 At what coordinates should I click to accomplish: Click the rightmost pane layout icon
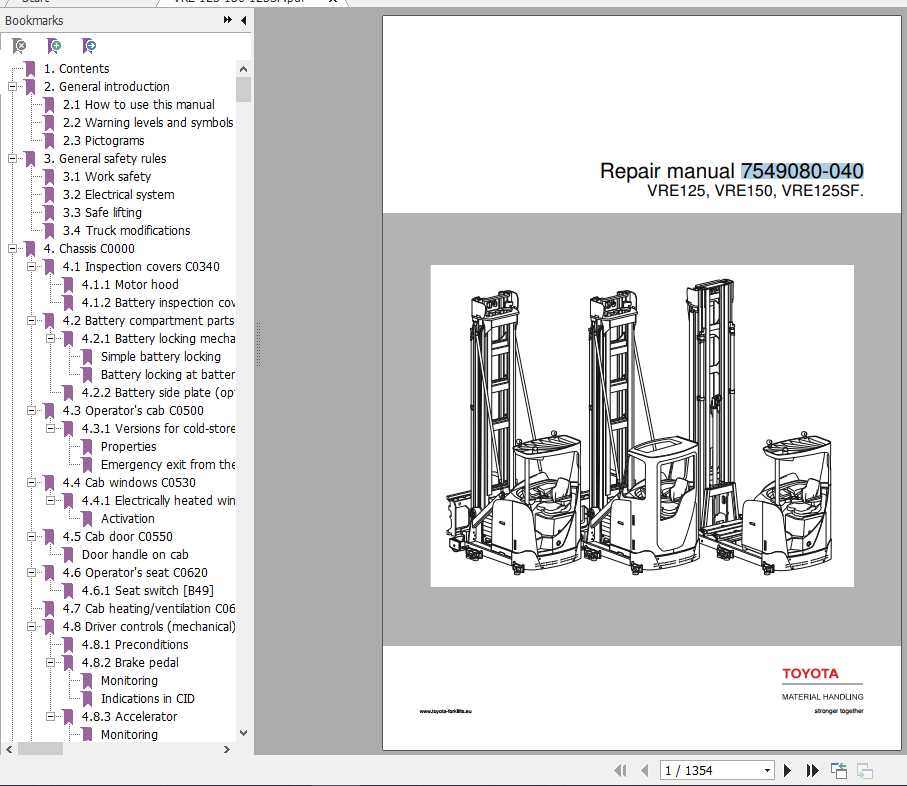pos(864,770)
